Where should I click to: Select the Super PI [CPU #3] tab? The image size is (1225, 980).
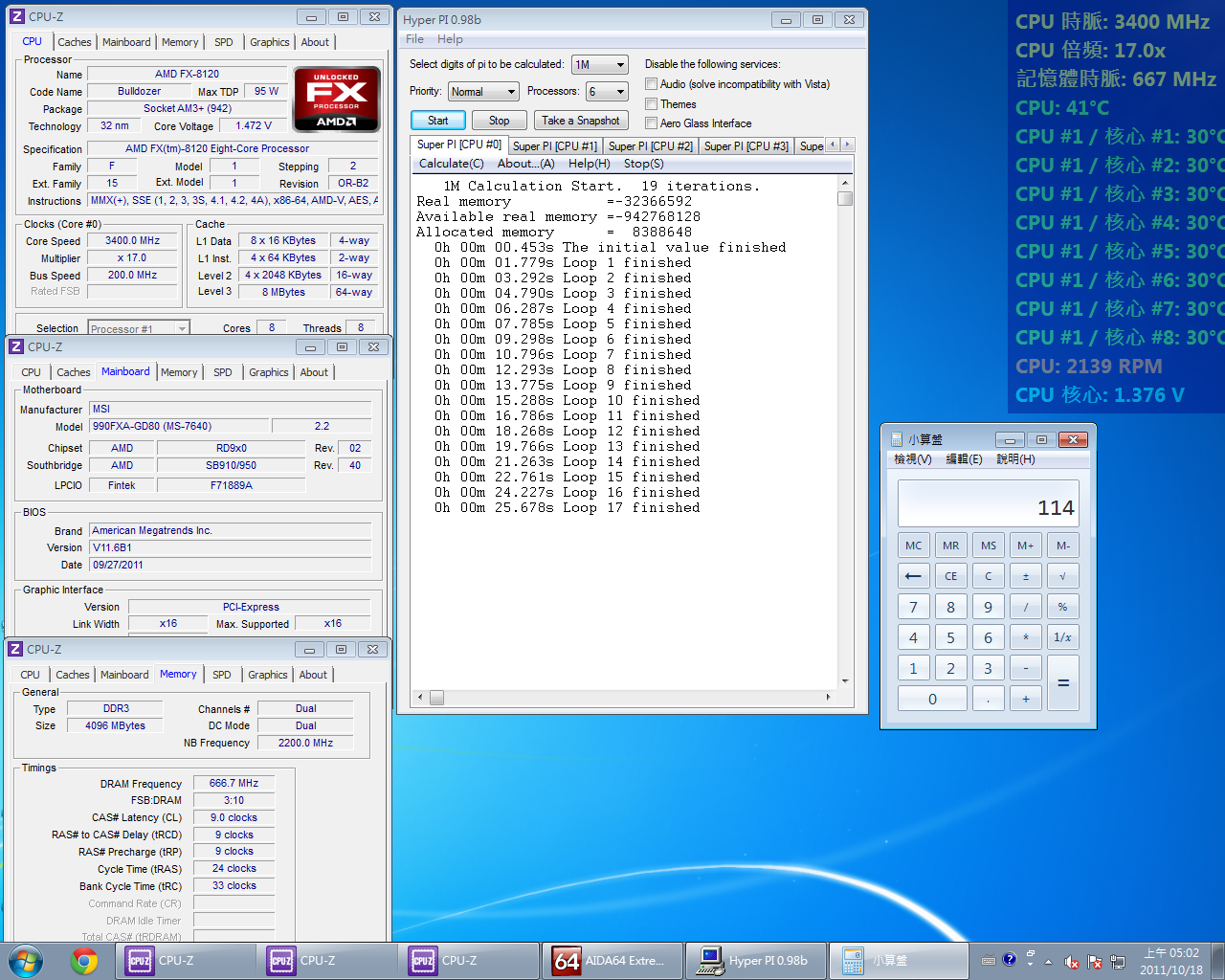pos(746,145)
